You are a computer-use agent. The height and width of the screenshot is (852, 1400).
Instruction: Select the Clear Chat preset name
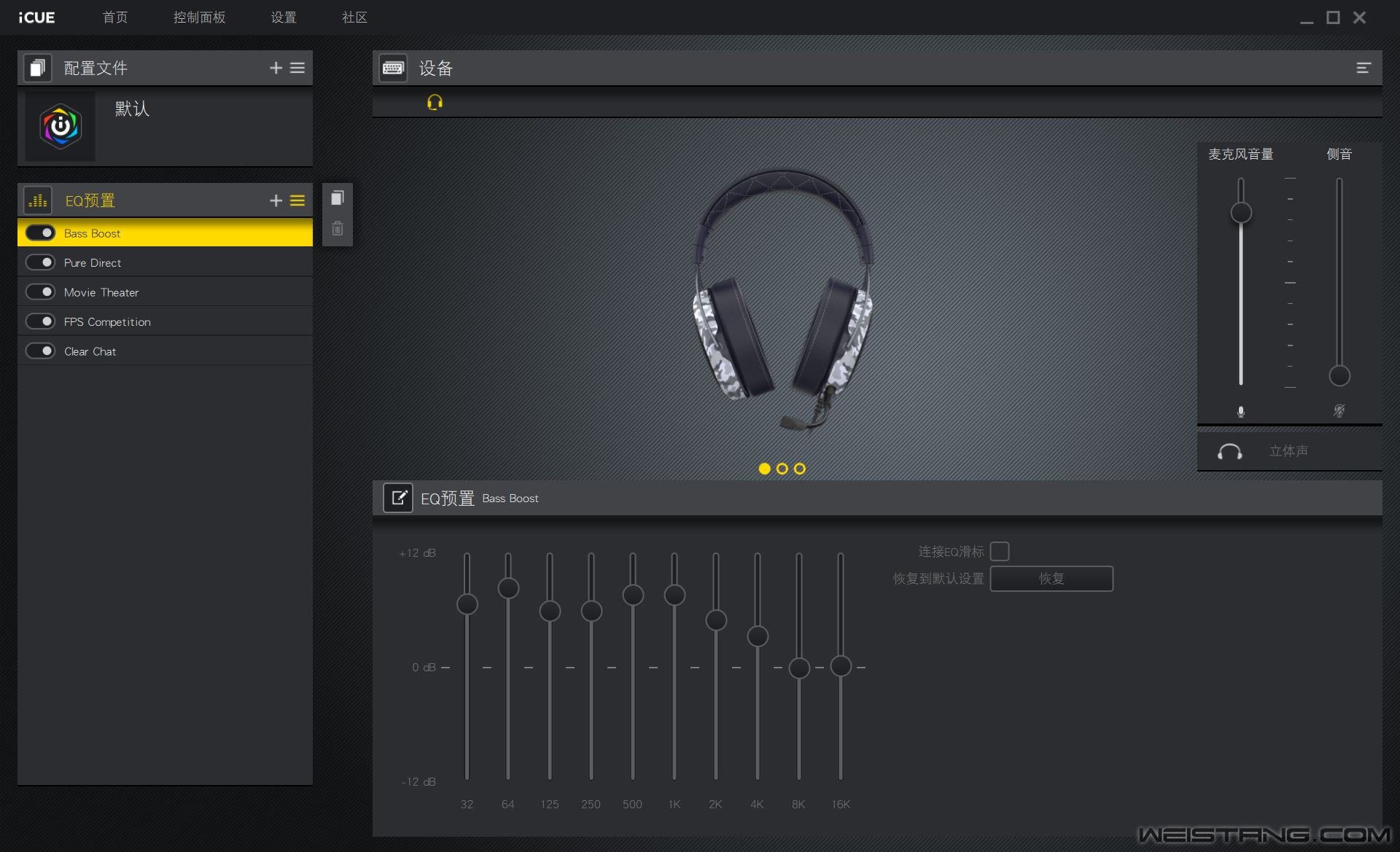[x=90, y=351]
